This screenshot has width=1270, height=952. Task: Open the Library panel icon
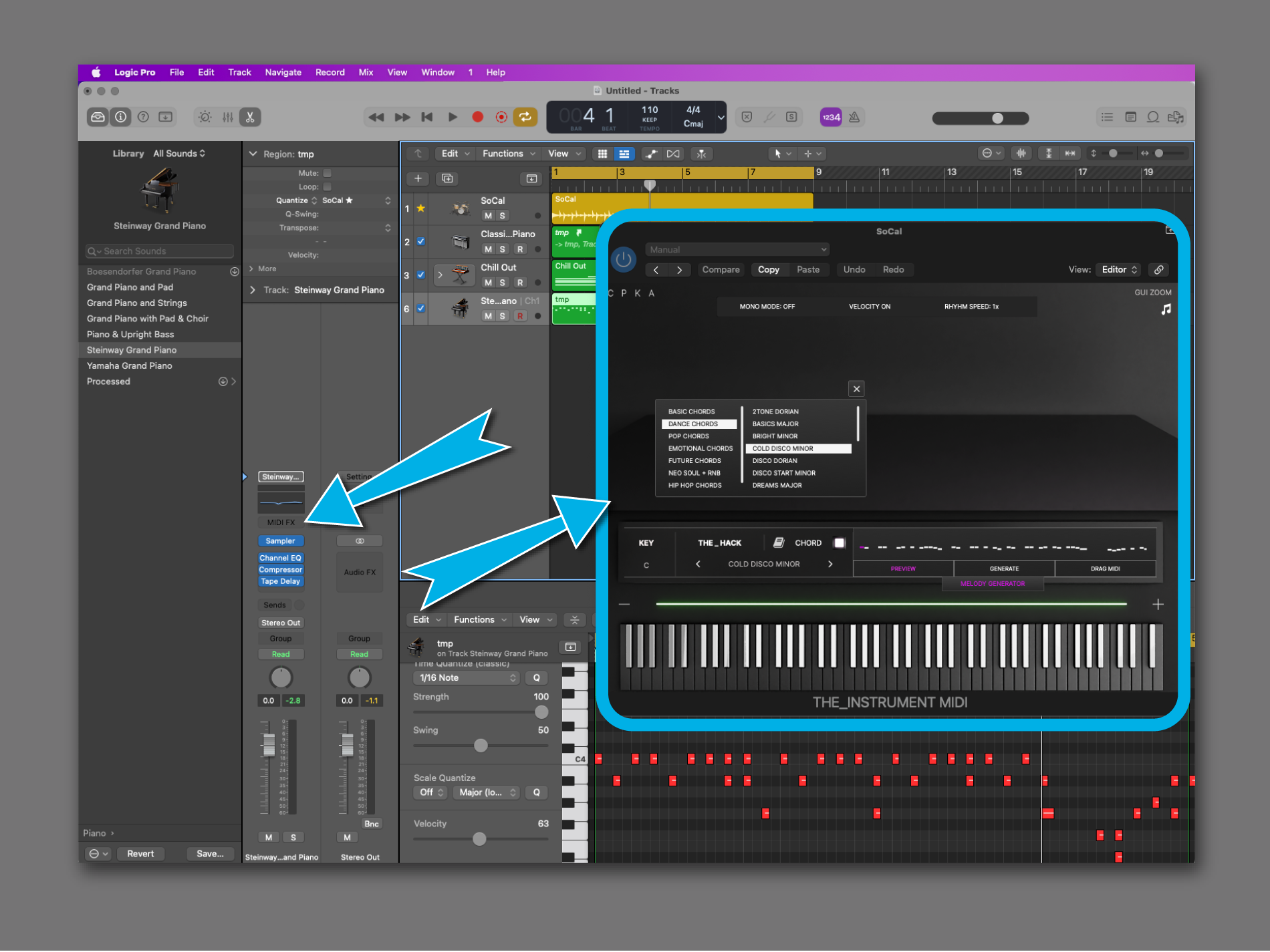click(98, 117)
